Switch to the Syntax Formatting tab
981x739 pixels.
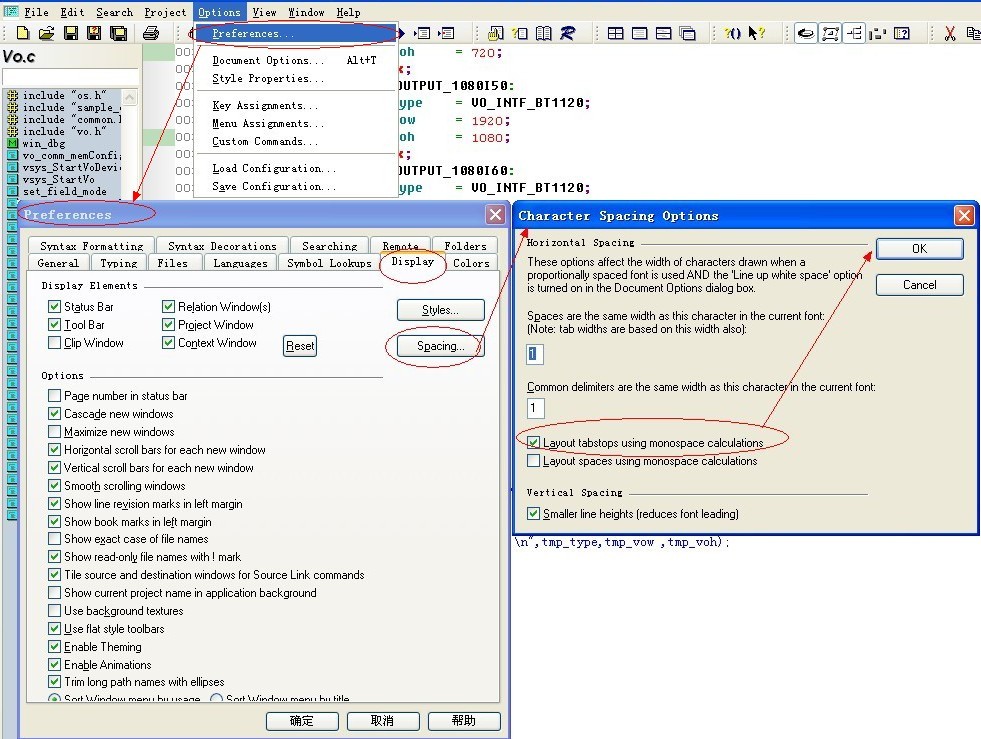click(x=92, y=246)
